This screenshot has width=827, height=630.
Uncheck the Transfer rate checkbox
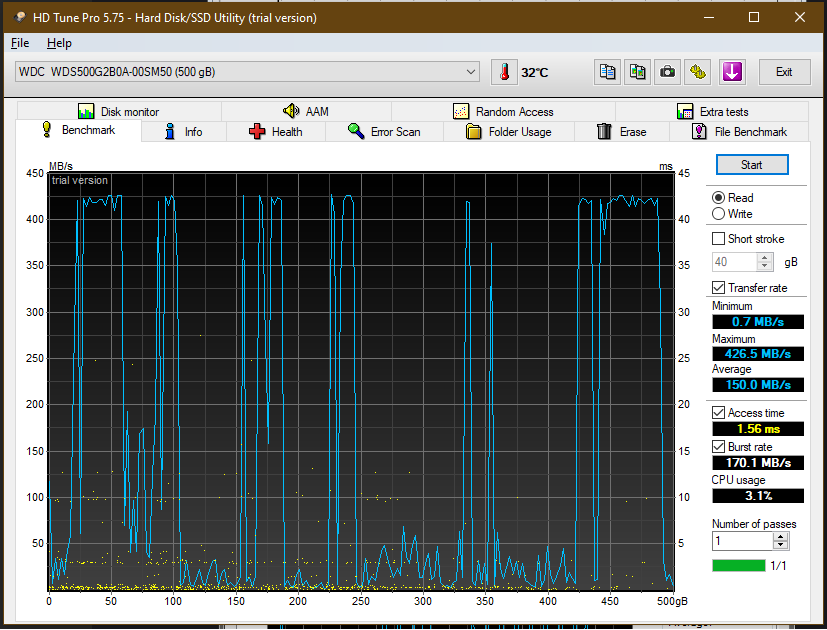click(718, 288)
